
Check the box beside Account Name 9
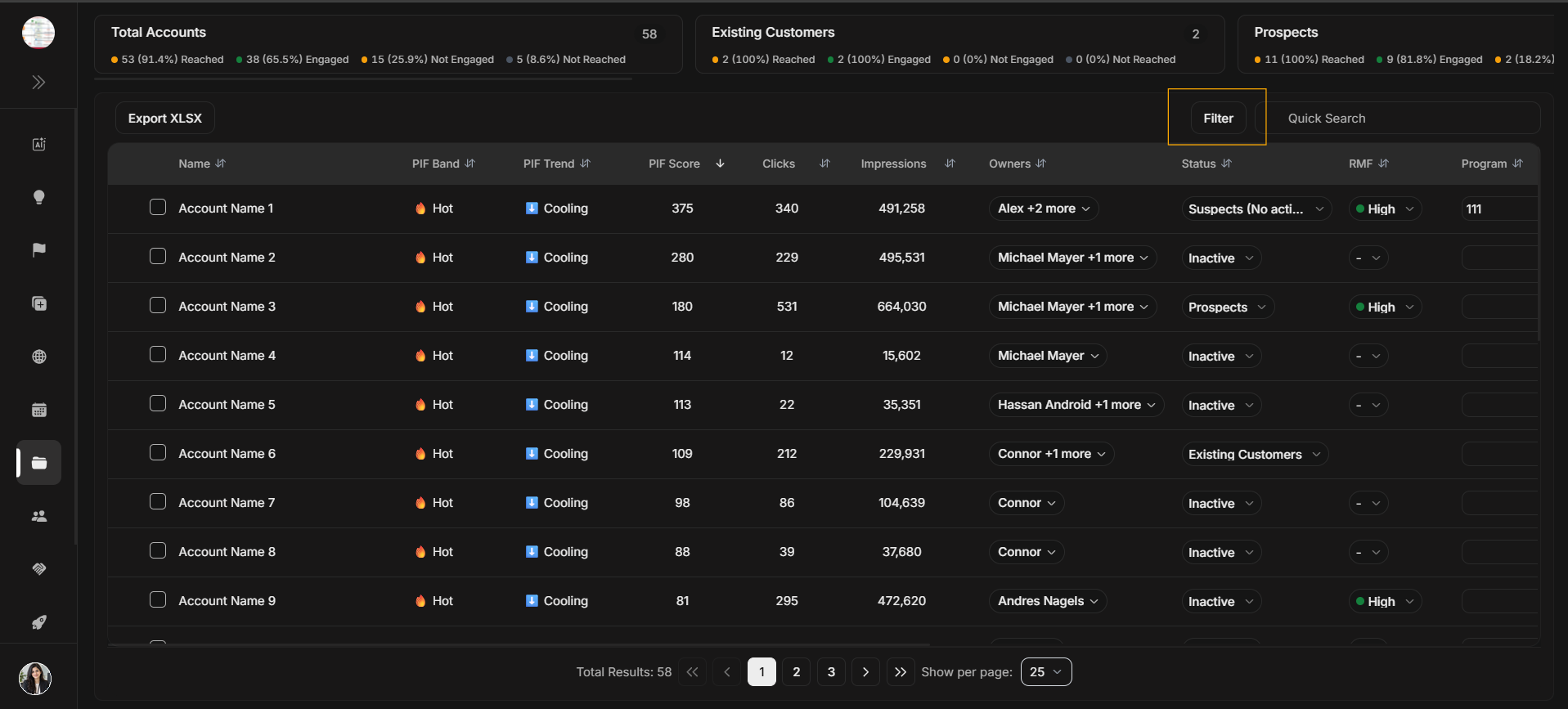158,599
